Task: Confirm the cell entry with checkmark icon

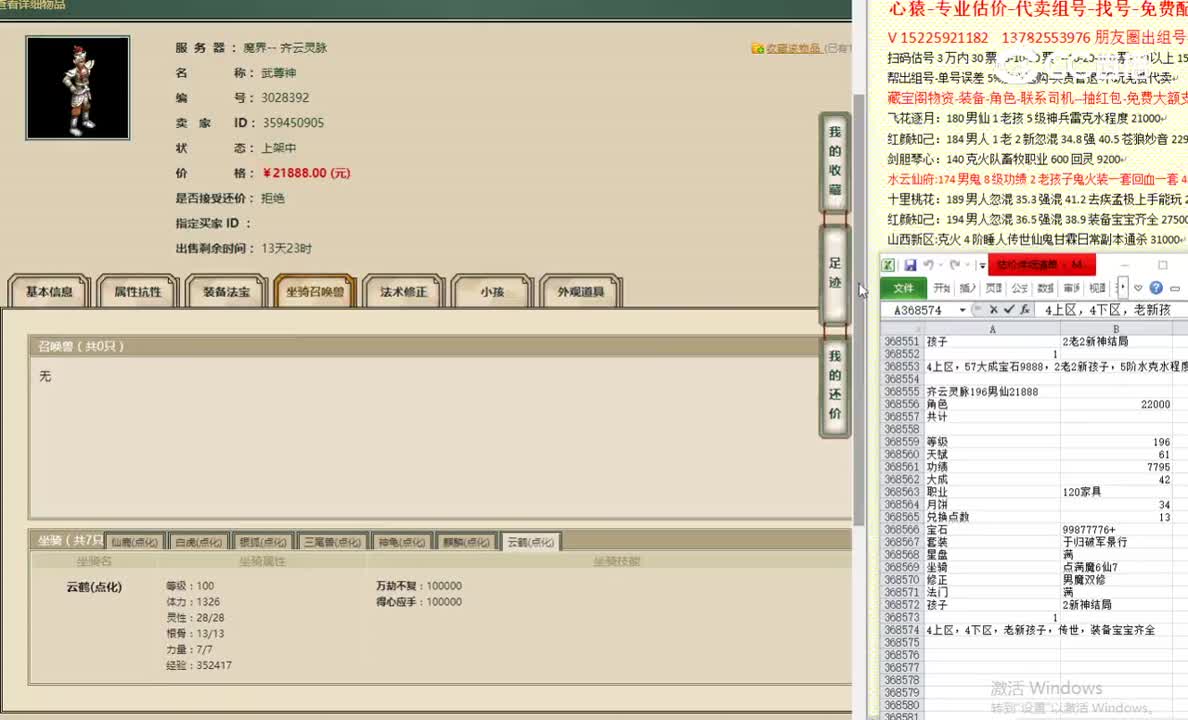Action: 1008,310
